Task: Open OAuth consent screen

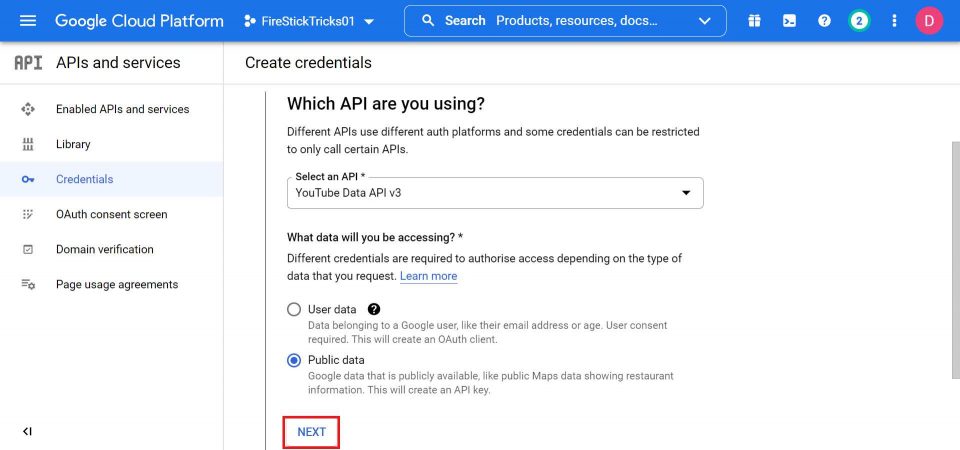Action: click(x=111, y=214)
